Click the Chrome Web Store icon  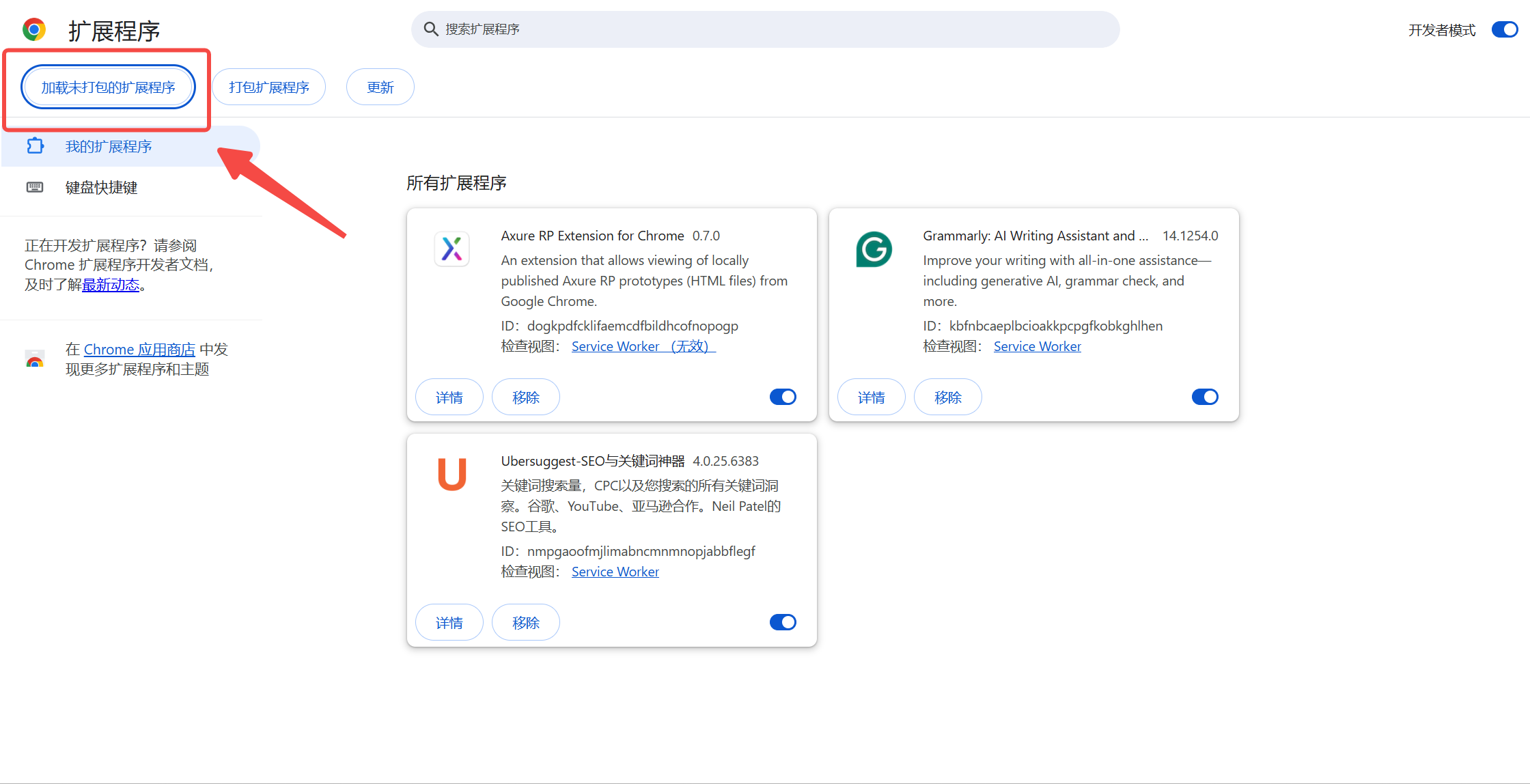coord(35,359)
